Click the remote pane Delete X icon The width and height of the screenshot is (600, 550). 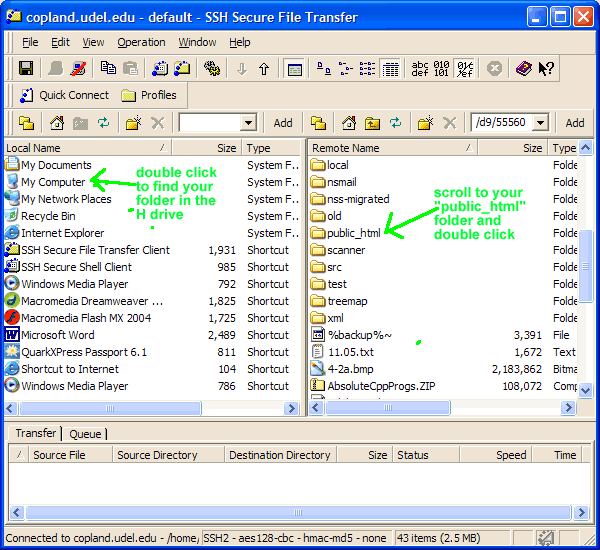click(x=450, y=123)
